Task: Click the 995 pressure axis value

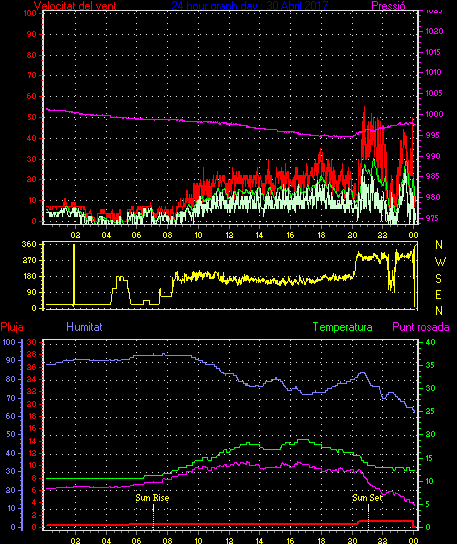Action: pos(432,135)
